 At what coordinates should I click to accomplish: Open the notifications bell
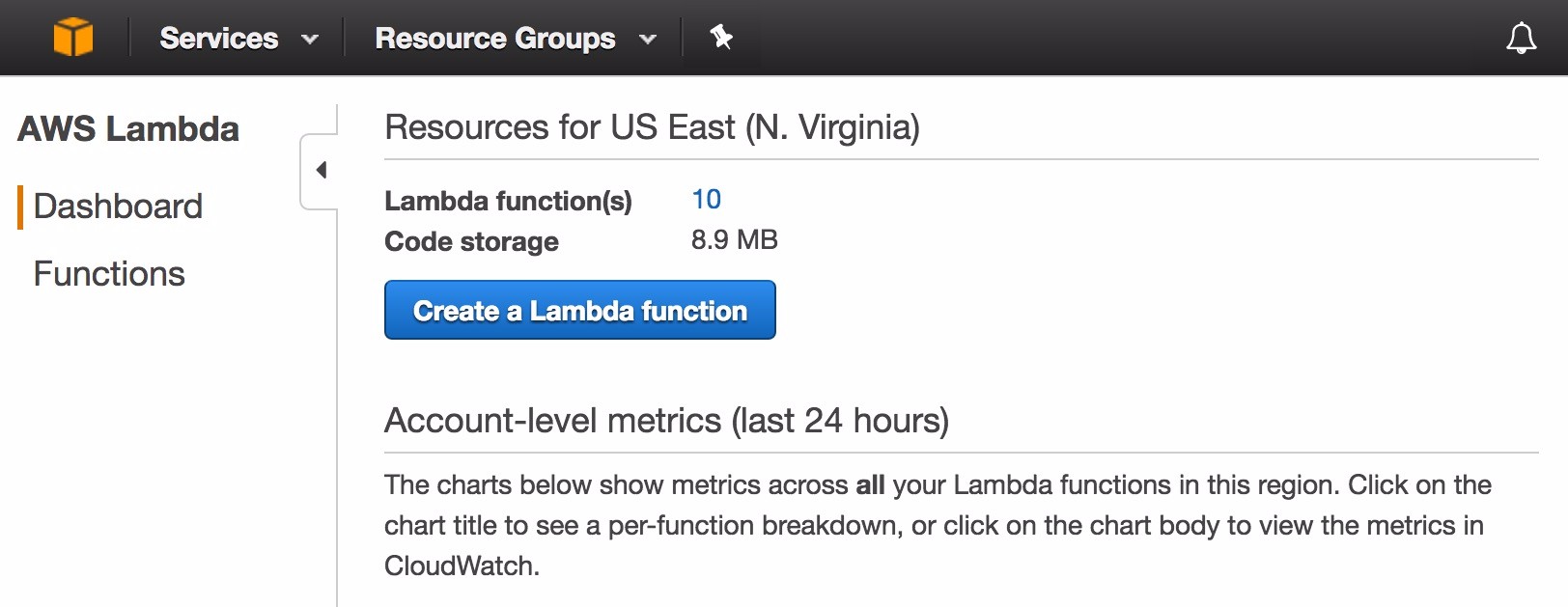(1521, 39)
